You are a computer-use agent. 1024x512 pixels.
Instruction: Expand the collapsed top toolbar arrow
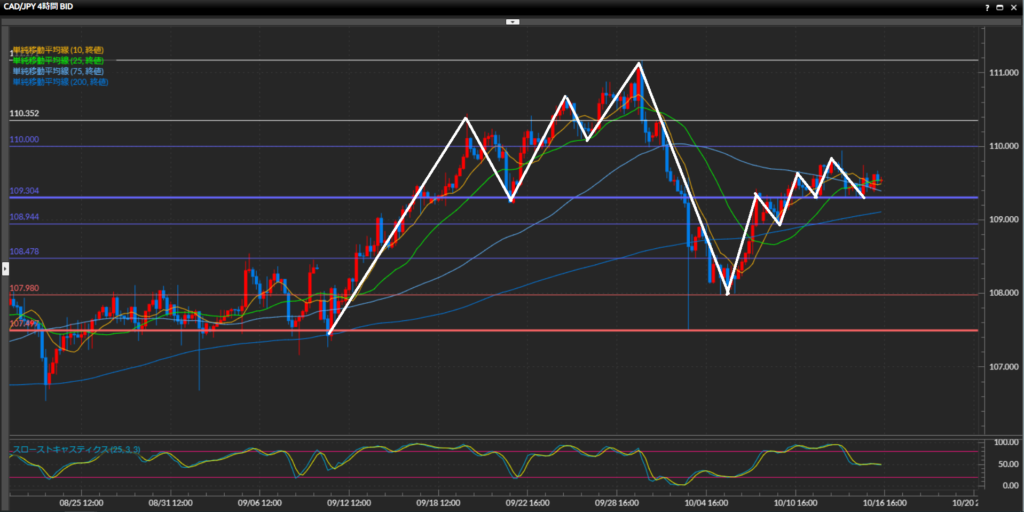[512, 20]
